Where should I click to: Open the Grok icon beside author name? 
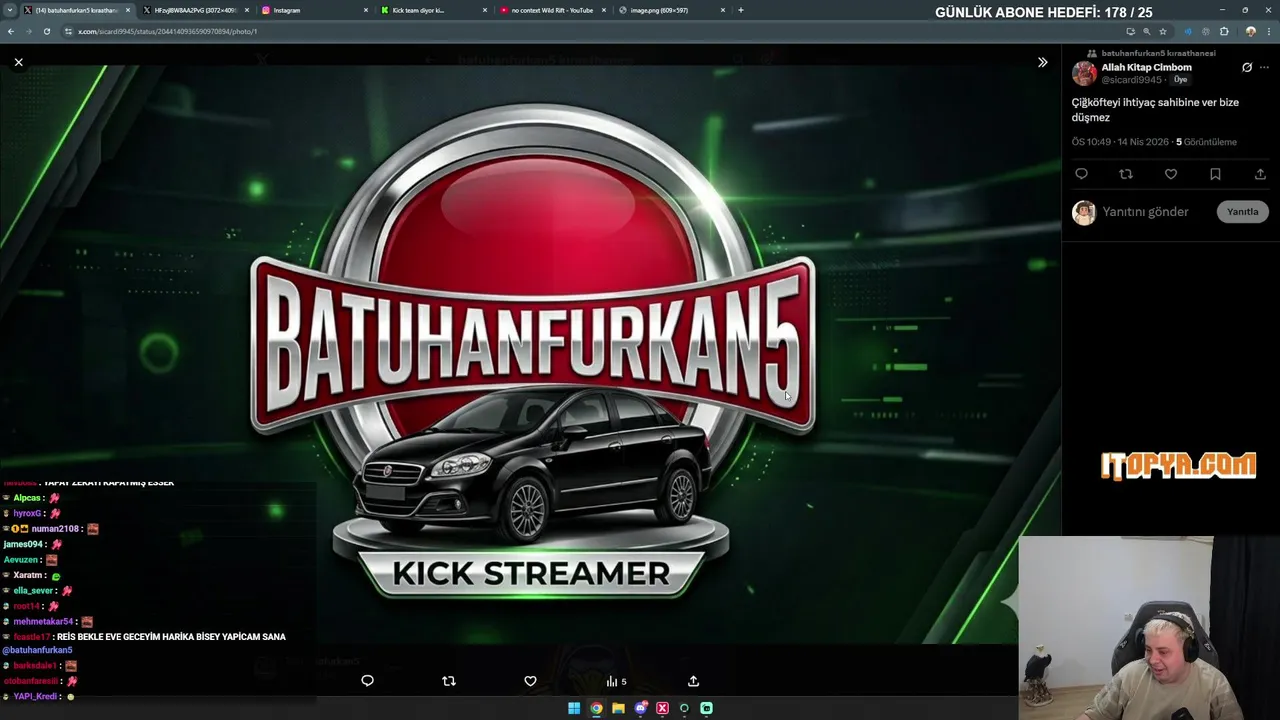pyautogui.click(x=1247, y=68)
